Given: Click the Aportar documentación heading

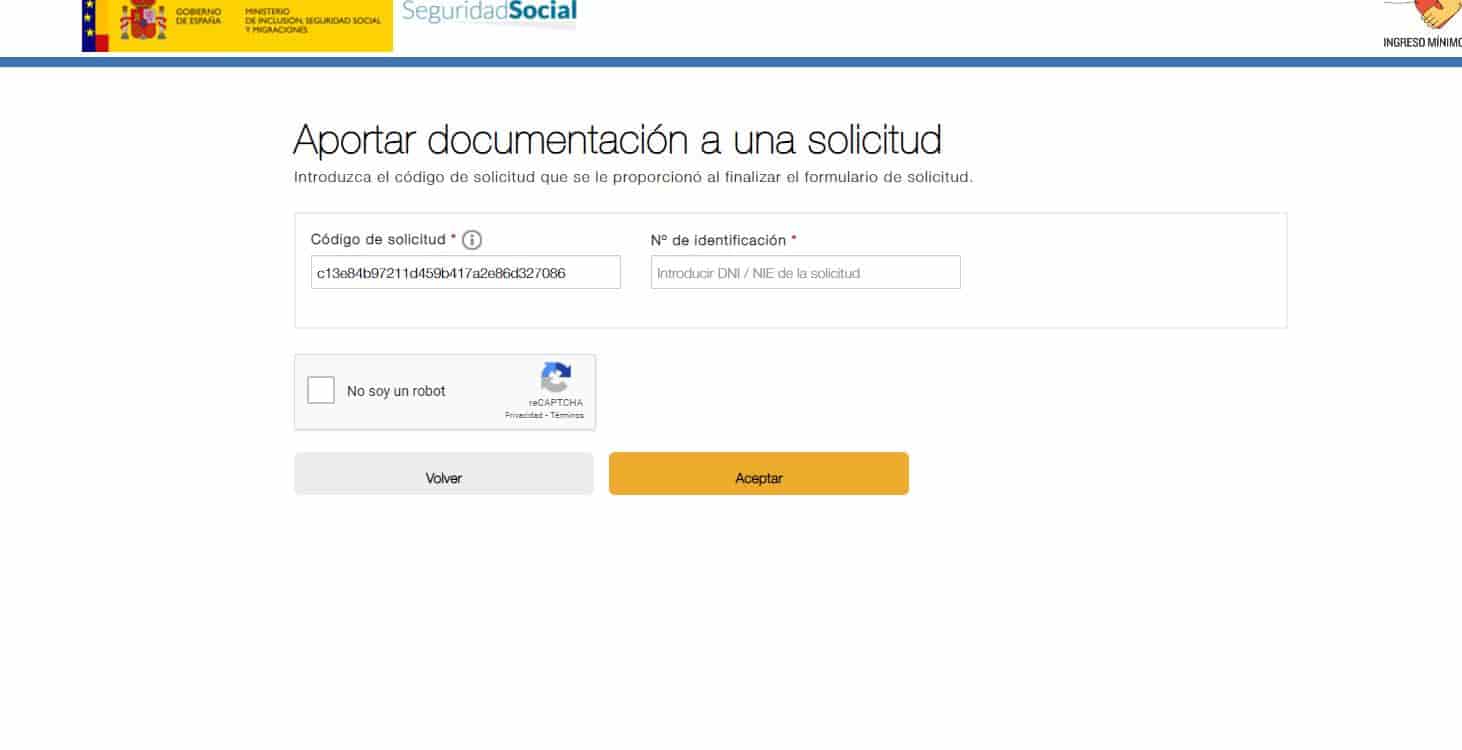Looking at the screenshot, I should (x=616, y=139).
